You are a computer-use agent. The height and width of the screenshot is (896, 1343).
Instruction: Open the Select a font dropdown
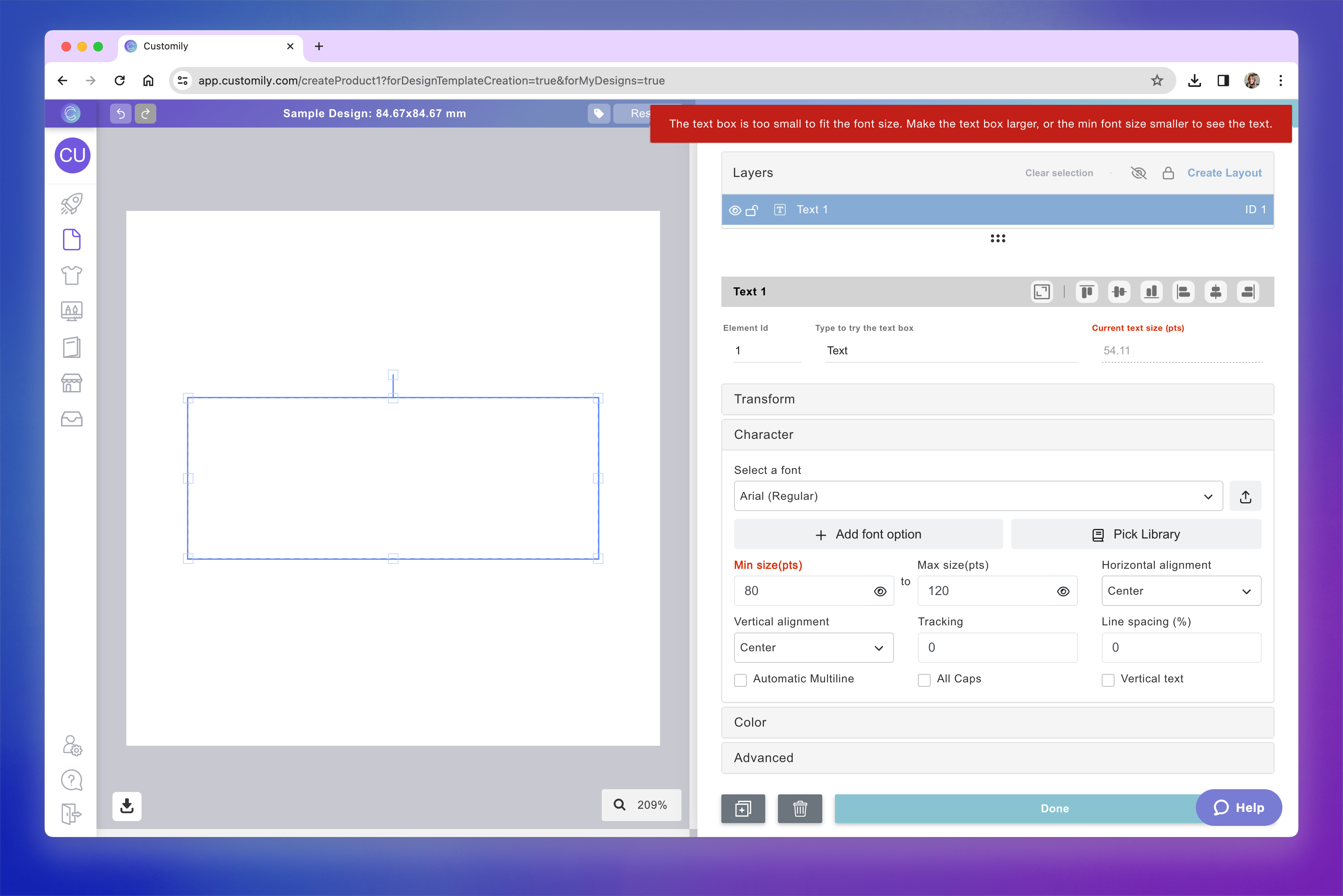977,496
